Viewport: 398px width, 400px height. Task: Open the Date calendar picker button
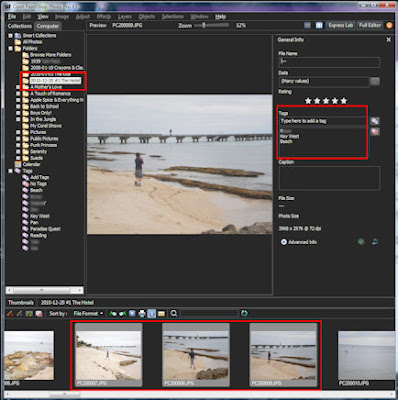pos(375,81)
